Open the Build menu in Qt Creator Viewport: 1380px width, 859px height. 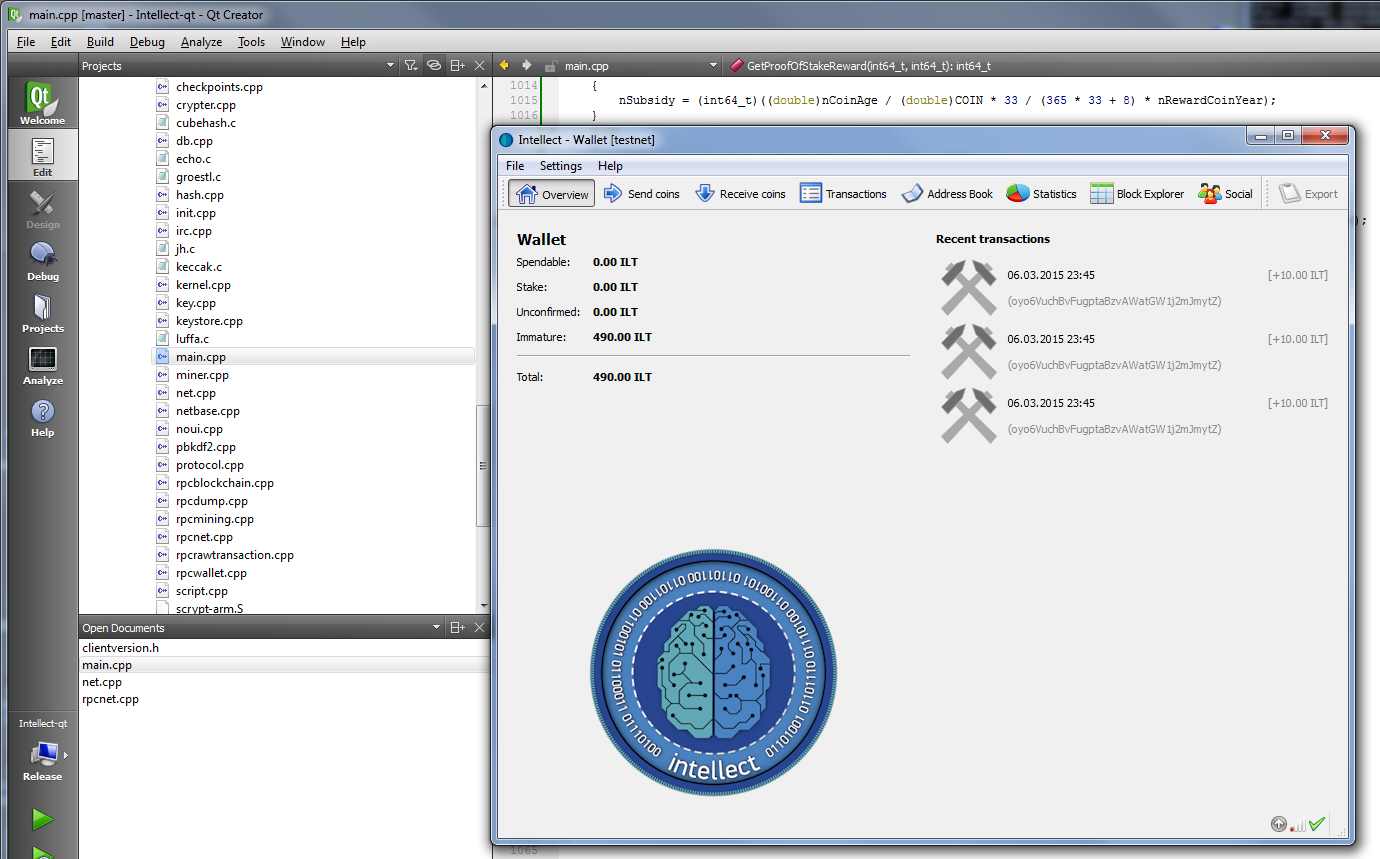tap(100, 42)
